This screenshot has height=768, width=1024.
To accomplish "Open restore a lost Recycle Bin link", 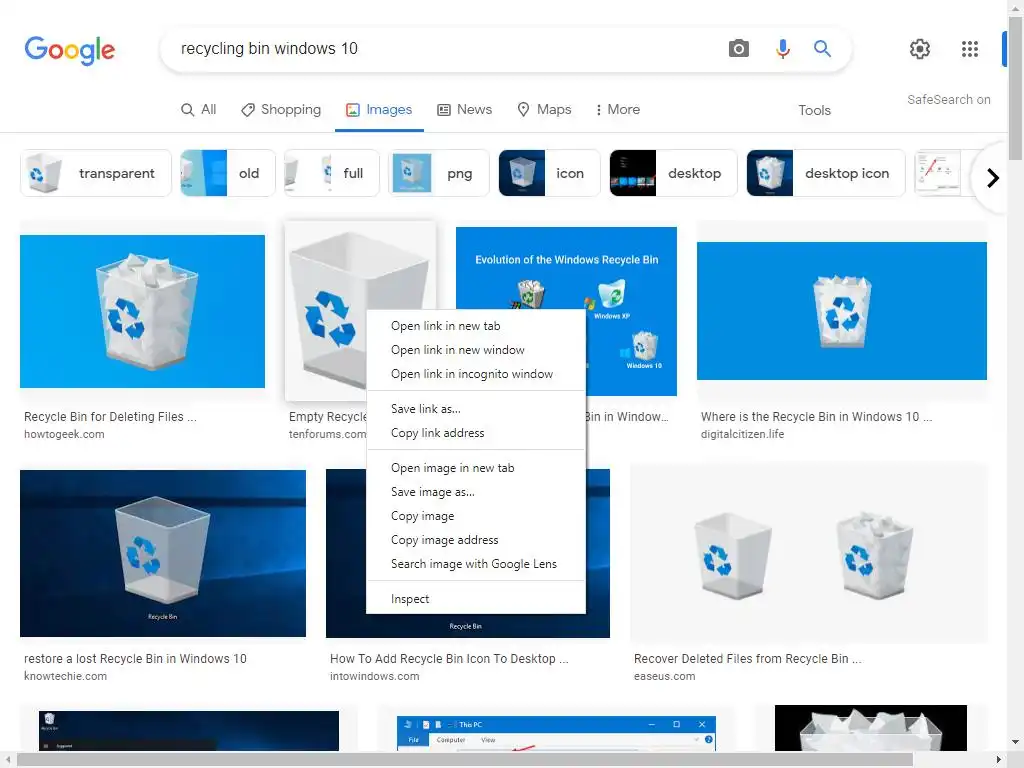I will (x=135, y=659).
